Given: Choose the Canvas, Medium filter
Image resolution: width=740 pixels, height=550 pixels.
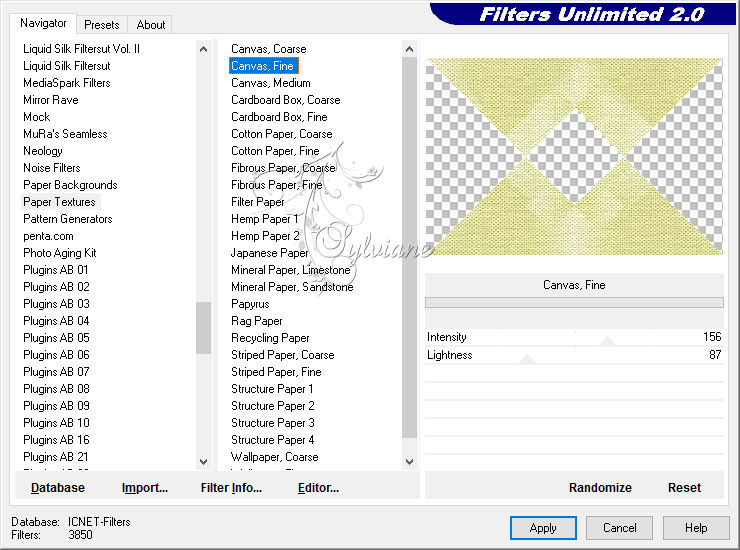Looking at the screenshot, I should click(x=270, y=83).
